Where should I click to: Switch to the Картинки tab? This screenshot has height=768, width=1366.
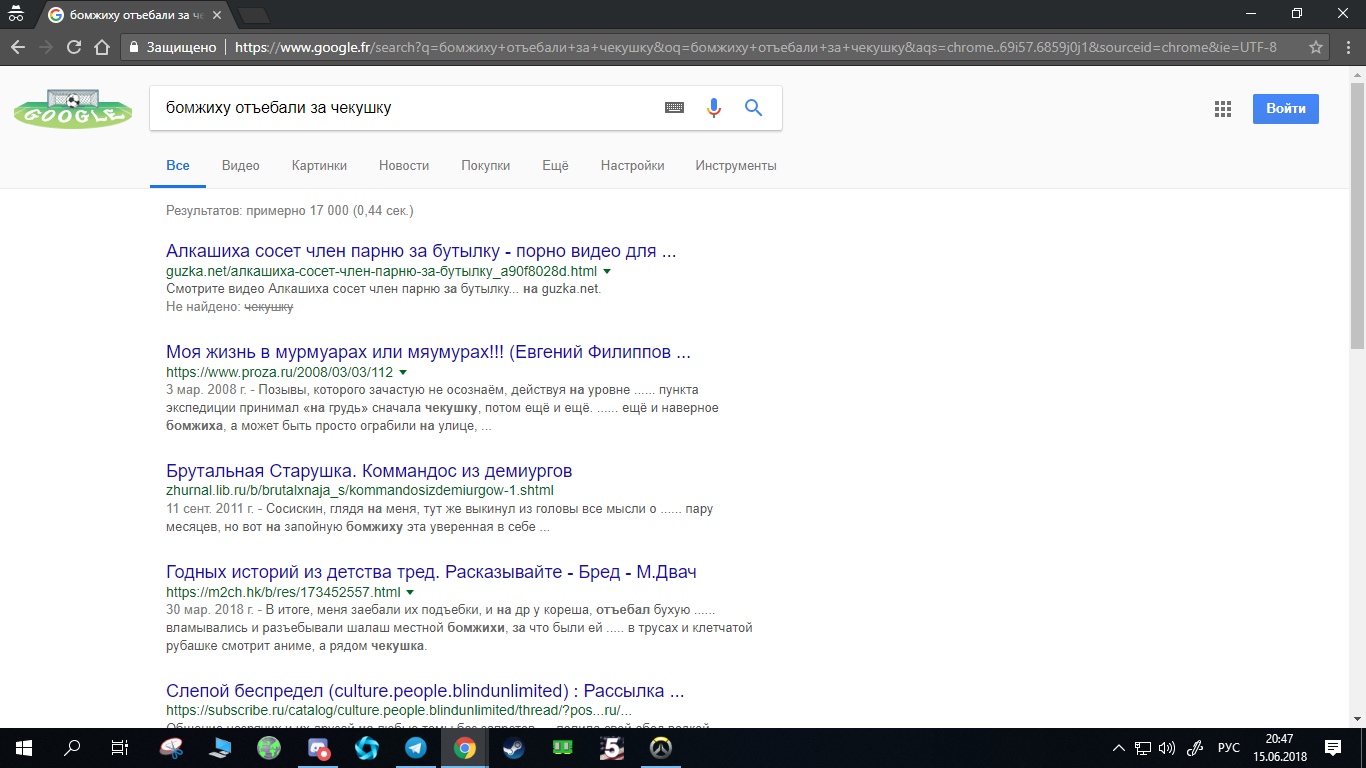coord(319,166)
